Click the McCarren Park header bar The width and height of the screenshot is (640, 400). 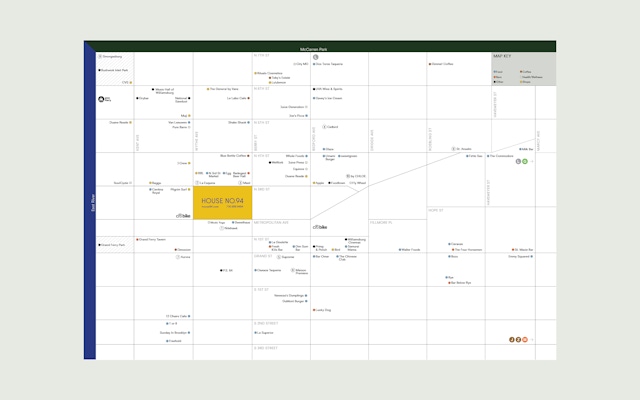coord(319,47)
